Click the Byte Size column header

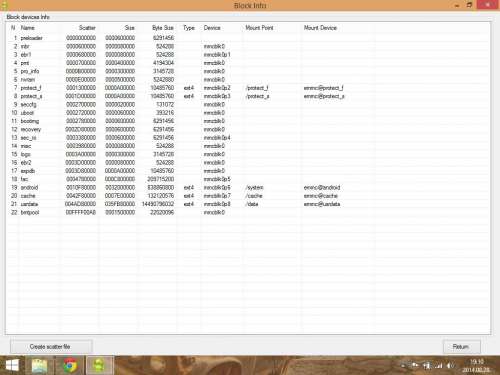(163, 28)
